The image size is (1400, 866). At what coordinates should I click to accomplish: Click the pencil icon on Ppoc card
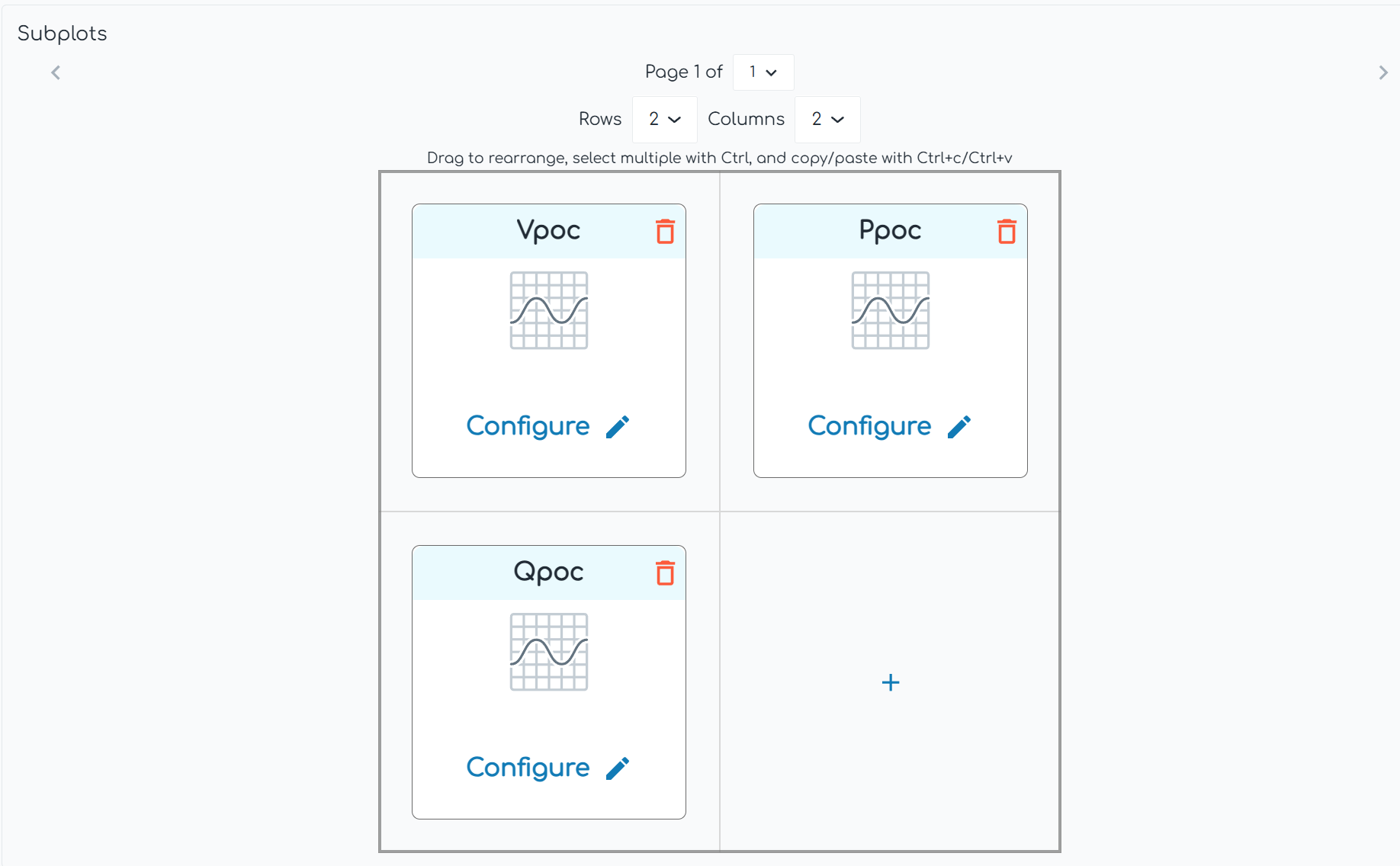(959, 427)
